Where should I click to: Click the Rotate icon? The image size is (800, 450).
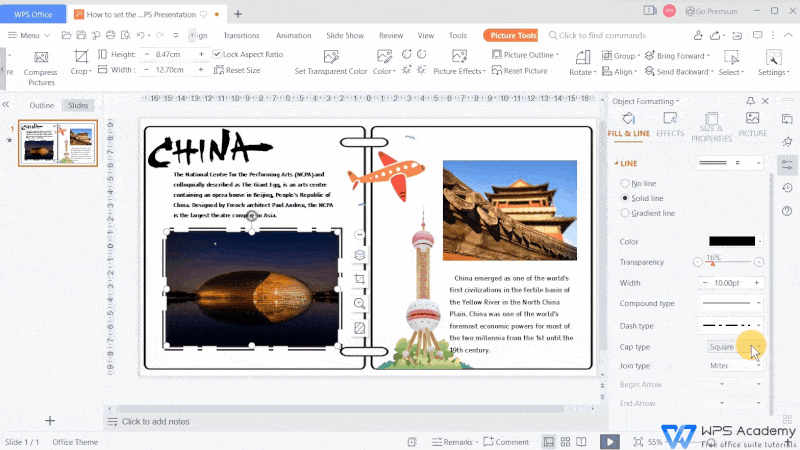tap(583, 57)
